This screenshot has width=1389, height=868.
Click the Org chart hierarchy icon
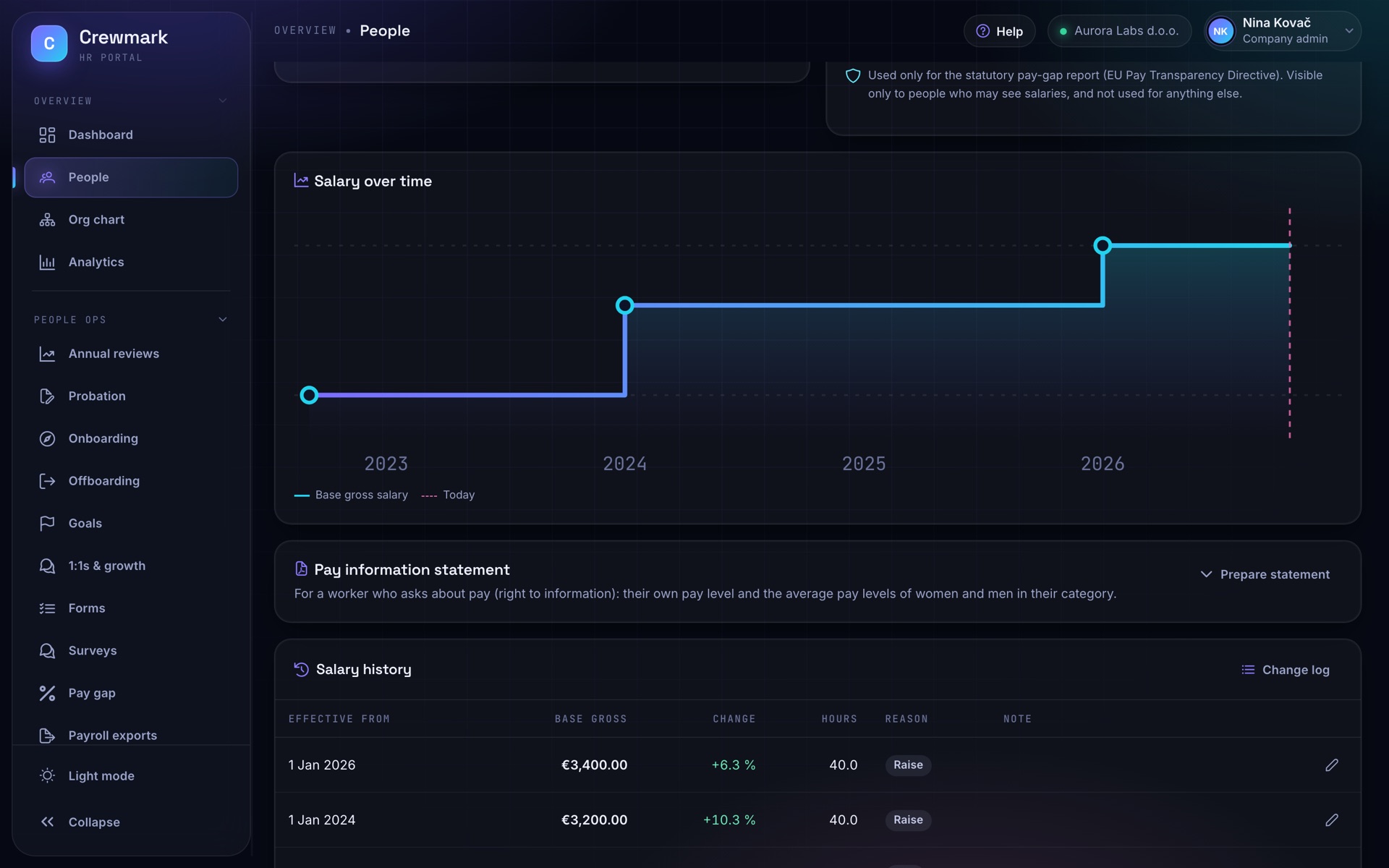pos(47,220)
